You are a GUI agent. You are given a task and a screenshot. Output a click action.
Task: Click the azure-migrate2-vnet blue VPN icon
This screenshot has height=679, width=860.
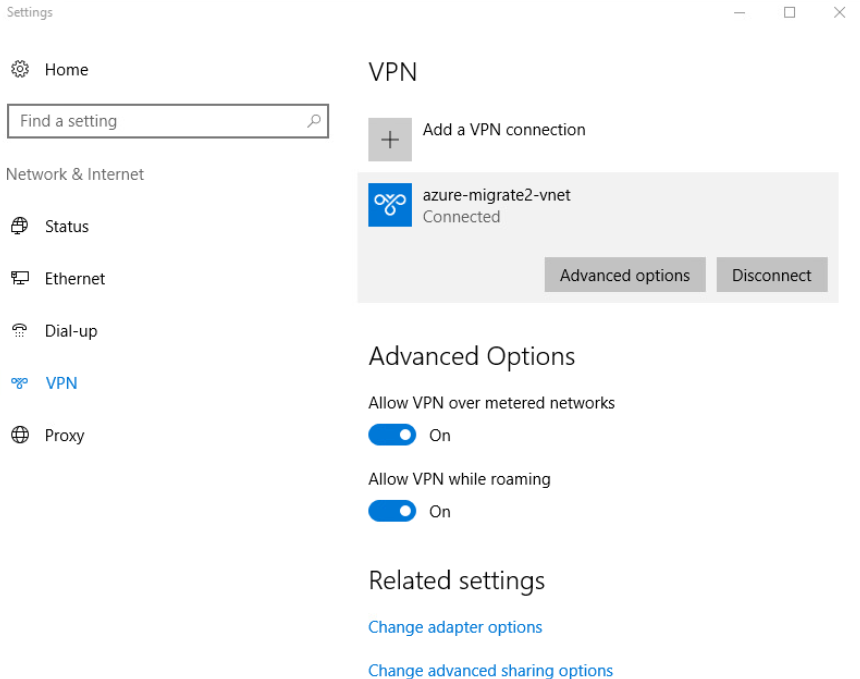[390, 205]
